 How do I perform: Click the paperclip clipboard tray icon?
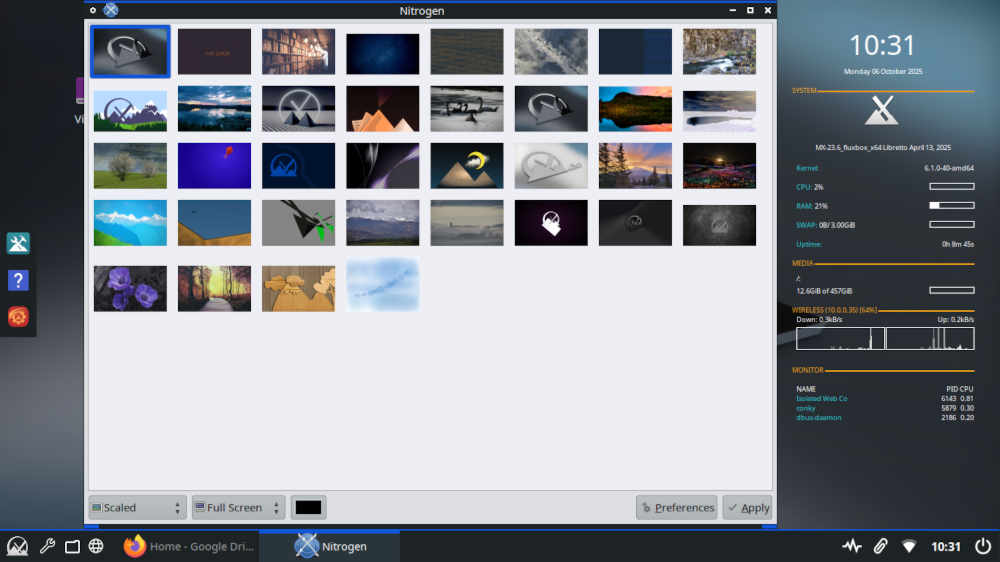pyautogui.click(x=880, y=546)
